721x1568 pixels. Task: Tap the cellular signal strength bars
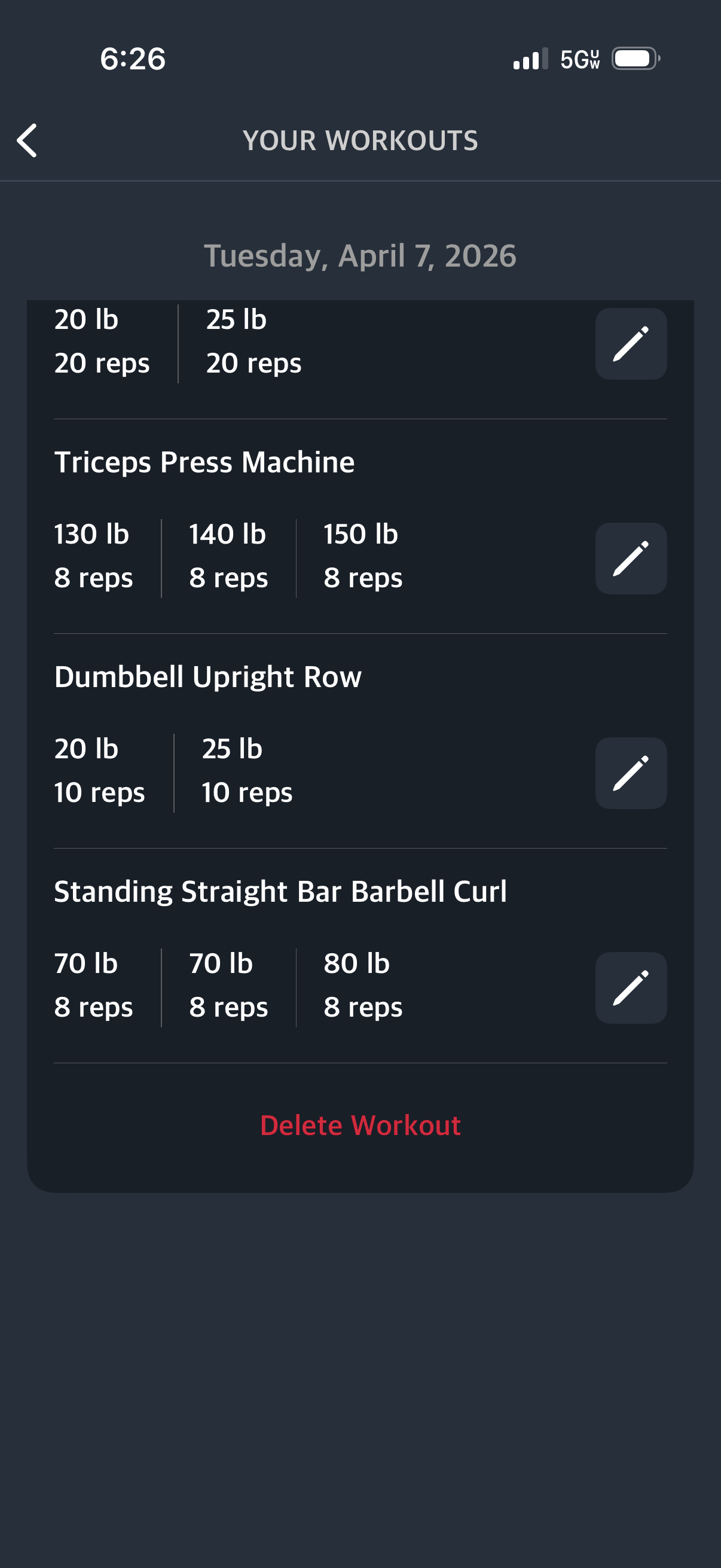pos(530,59)
